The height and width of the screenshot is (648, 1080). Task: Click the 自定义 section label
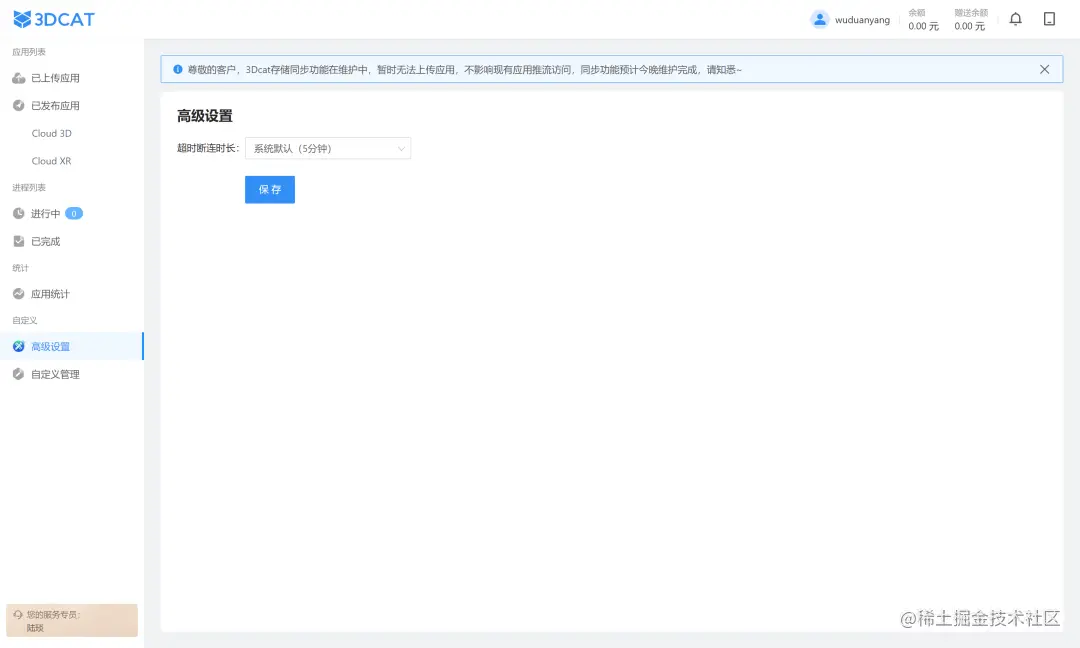pyautogui.click(x=25, y=320)
